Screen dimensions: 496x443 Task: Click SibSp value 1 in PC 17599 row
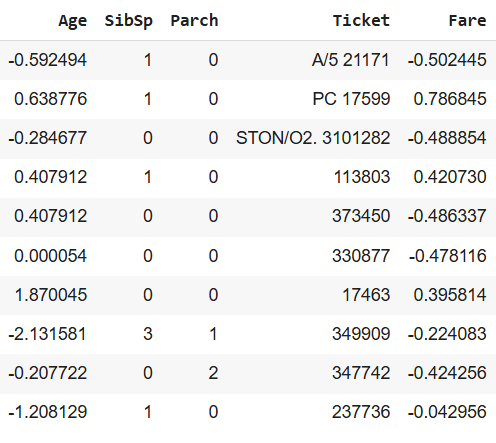pyautogui.click(x=148, y=99)
